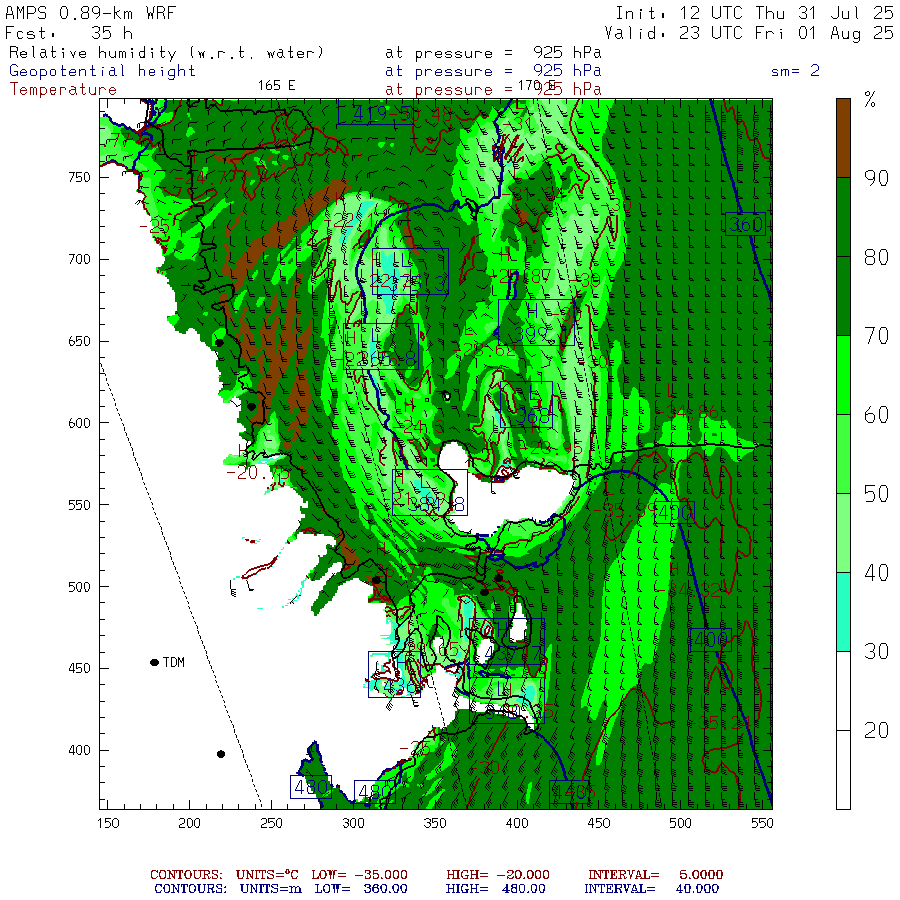Select the '20' legend tick label

pos(876,731)
